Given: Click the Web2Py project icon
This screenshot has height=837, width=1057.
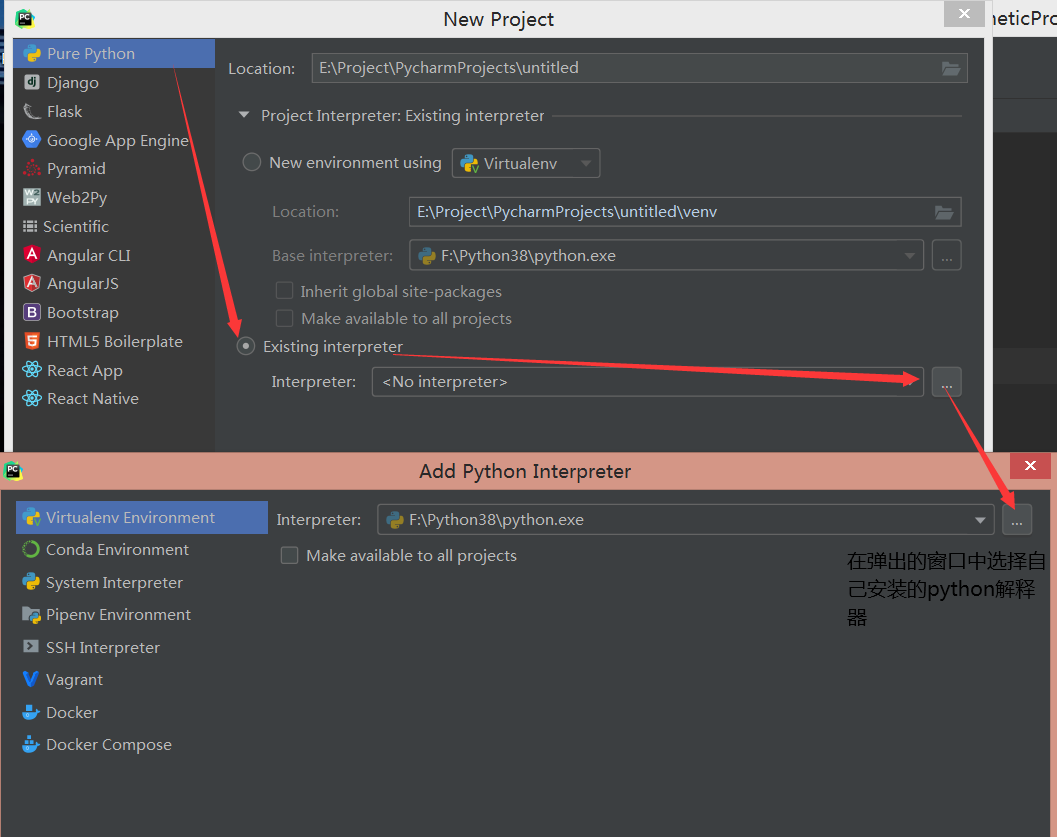Looking at the screenshot, I should tap(32, 197).
